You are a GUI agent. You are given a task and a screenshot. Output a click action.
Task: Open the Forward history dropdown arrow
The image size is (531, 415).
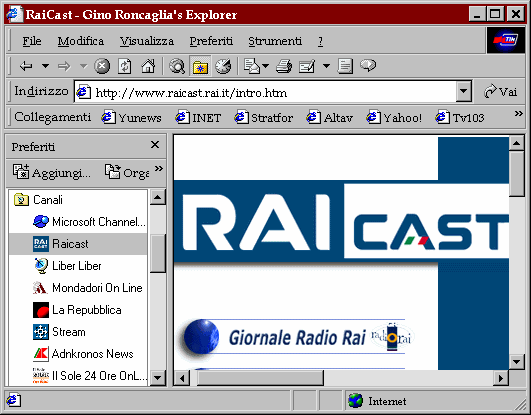pos(83,66)
